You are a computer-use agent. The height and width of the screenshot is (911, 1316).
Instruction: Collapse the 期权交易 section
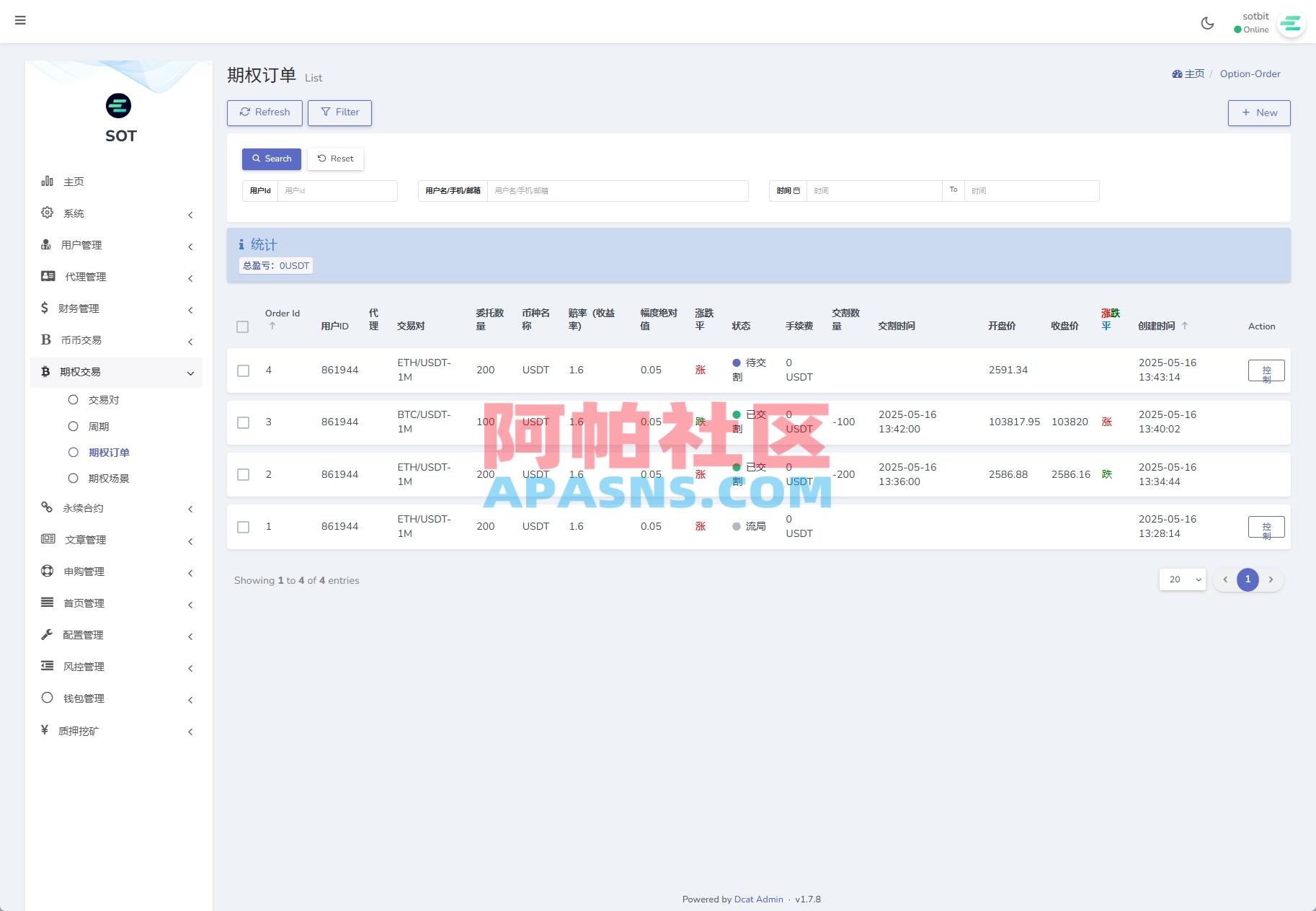click(x=190, y=373)
